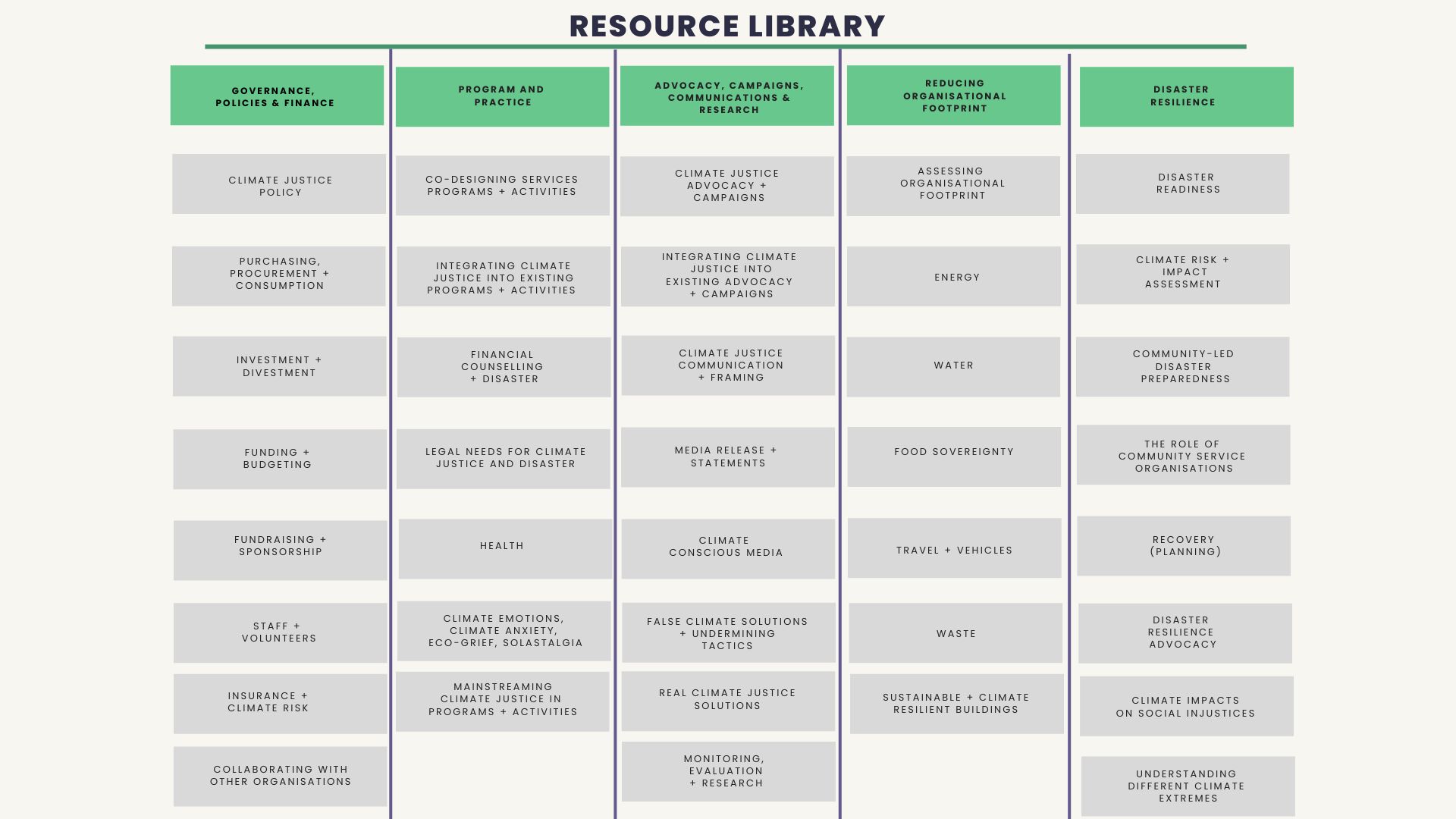
Task: Click the Recovery (Planning) tile
Action: [1185, 546]
